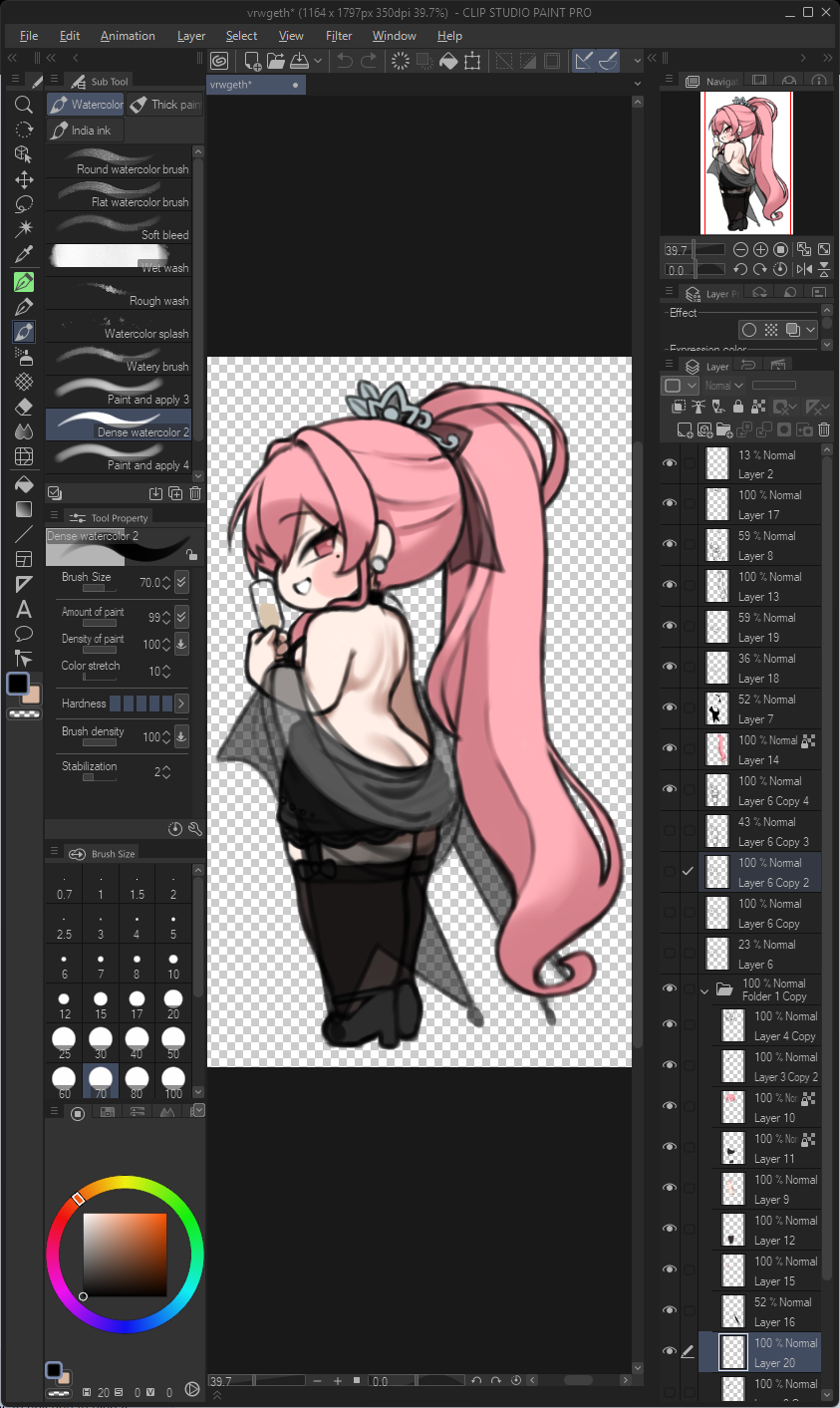Screen dimensions: 840x1408
Task: Click the Open file folder icon
Action: (277, 61)
